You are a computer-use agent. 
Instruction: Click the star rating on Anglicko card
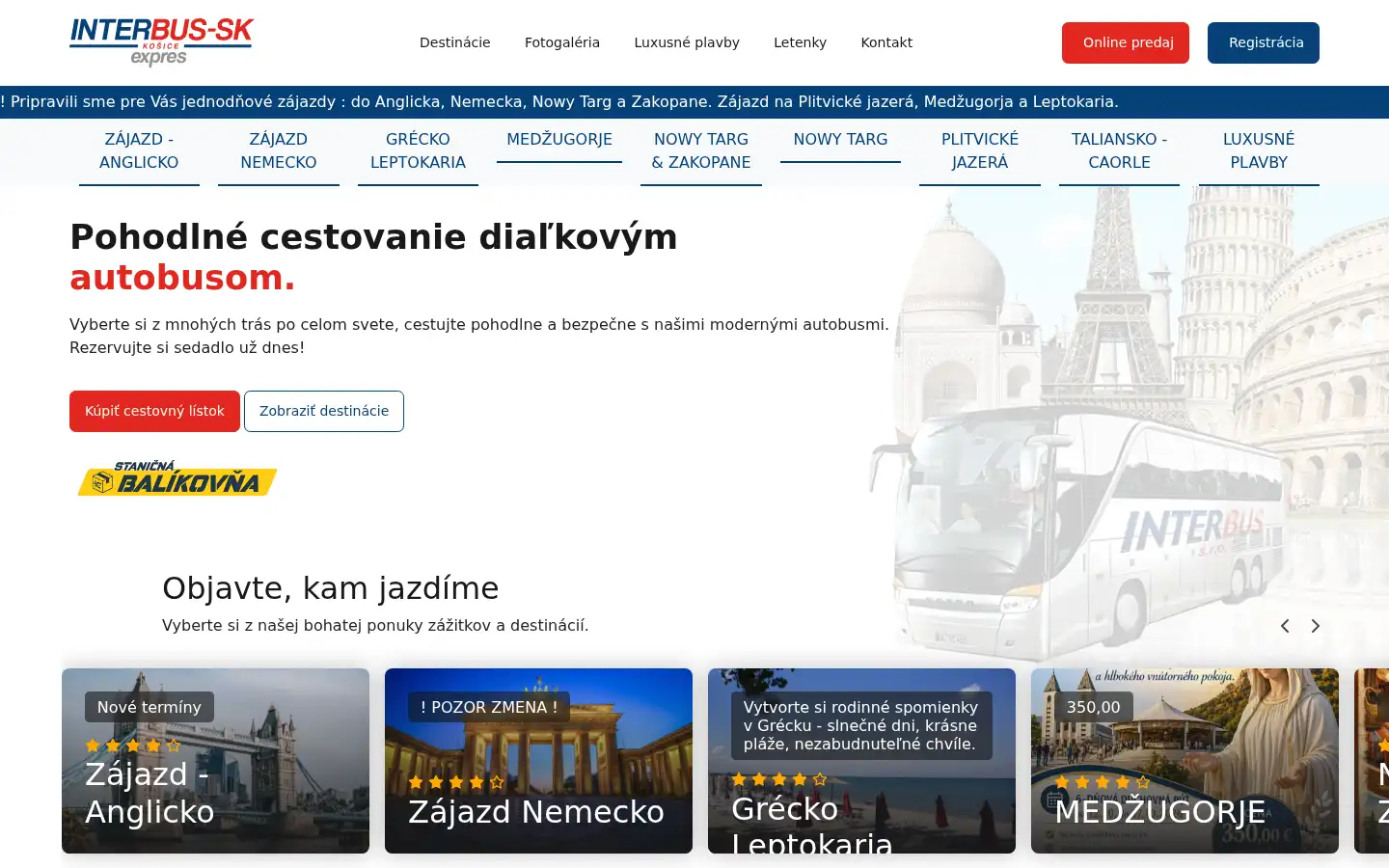click(133, 746)
